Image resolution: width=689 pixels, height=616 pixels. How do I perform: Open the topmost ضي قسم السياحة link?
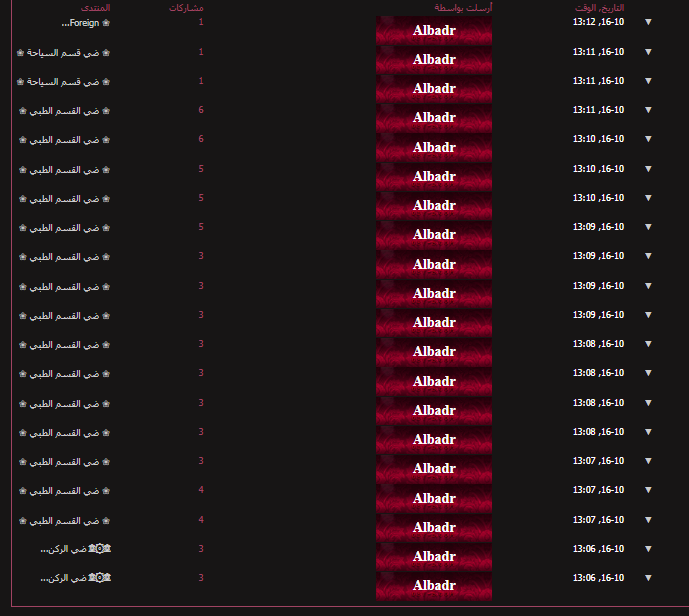(64, 52)
